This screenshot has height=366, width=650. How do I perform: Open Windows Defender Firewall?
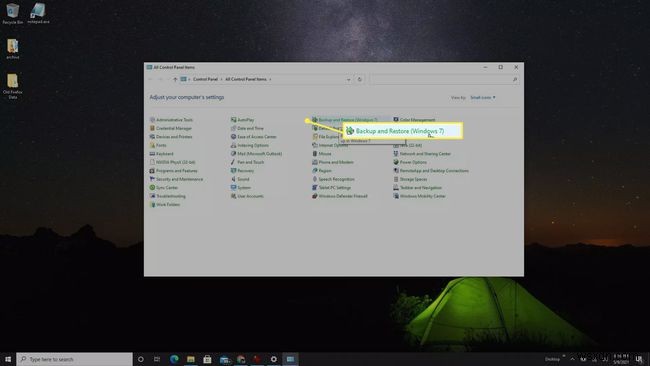click(x=340, y=196)
